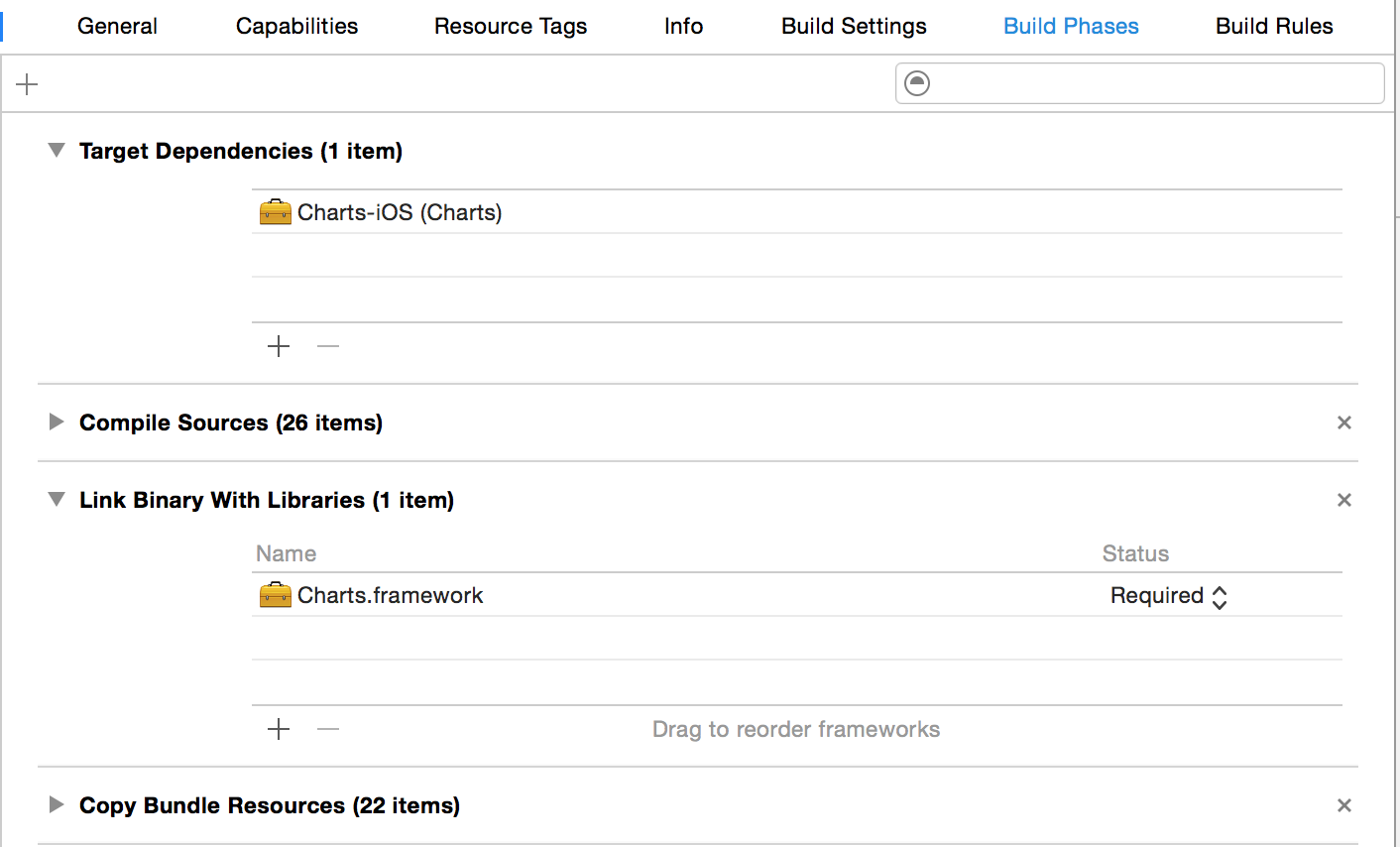Click the filter icon in search field
1400x847 pixels.
(918, 83)
